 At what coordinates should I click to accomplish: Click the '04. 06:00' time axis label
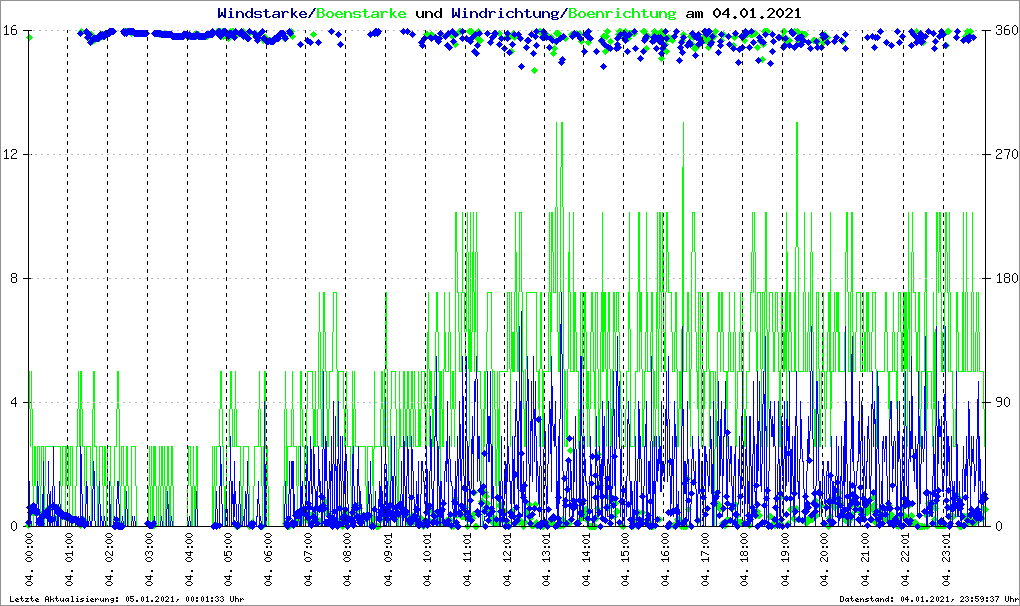click(267, 560)
